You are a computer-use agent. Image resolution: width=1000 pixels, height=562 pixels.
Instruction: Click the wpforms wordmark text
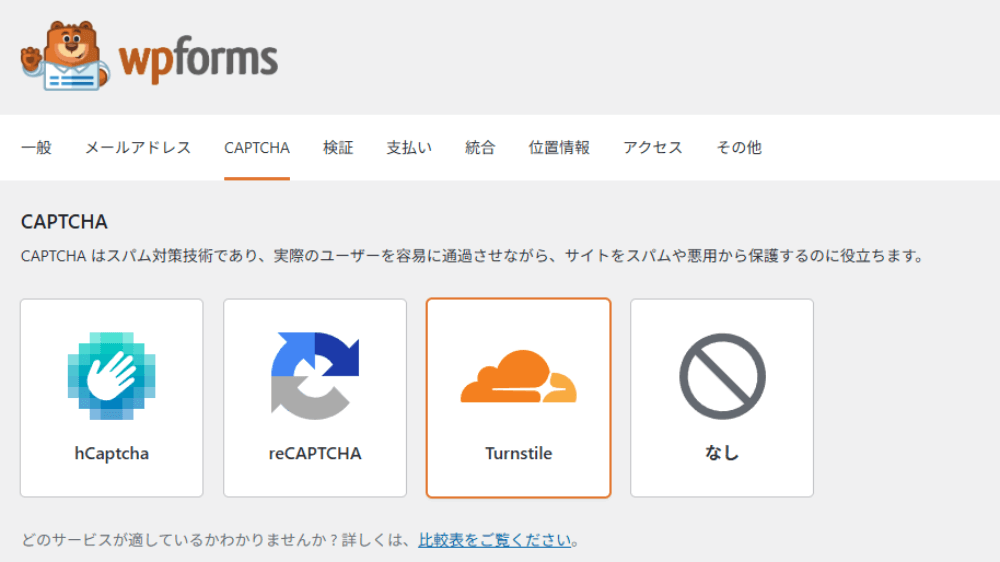point(198,59)
